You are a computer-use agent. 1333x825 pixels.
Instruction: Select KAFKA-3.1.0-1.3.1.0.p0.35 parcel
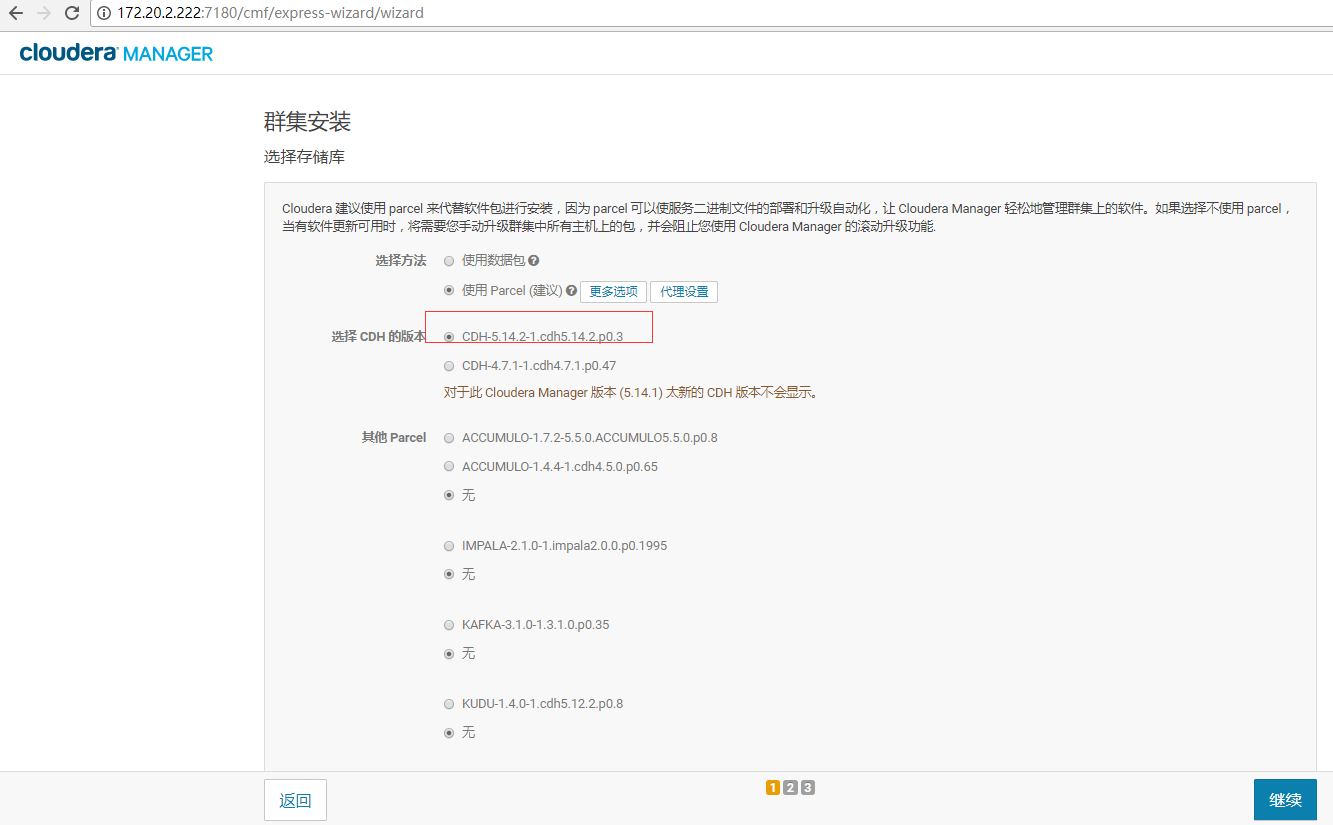[x=449, y=625]
